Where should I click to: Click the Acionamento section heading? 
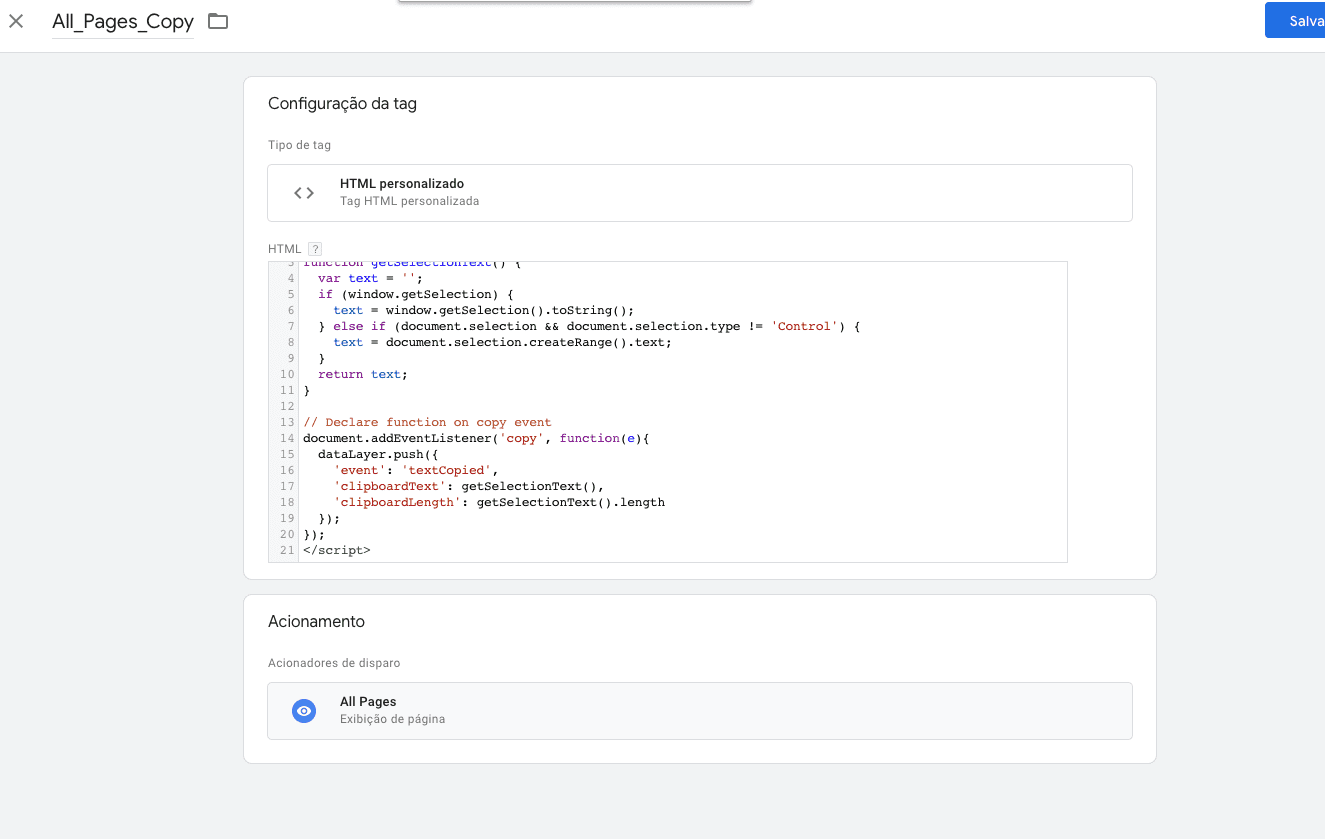[316, 622]
